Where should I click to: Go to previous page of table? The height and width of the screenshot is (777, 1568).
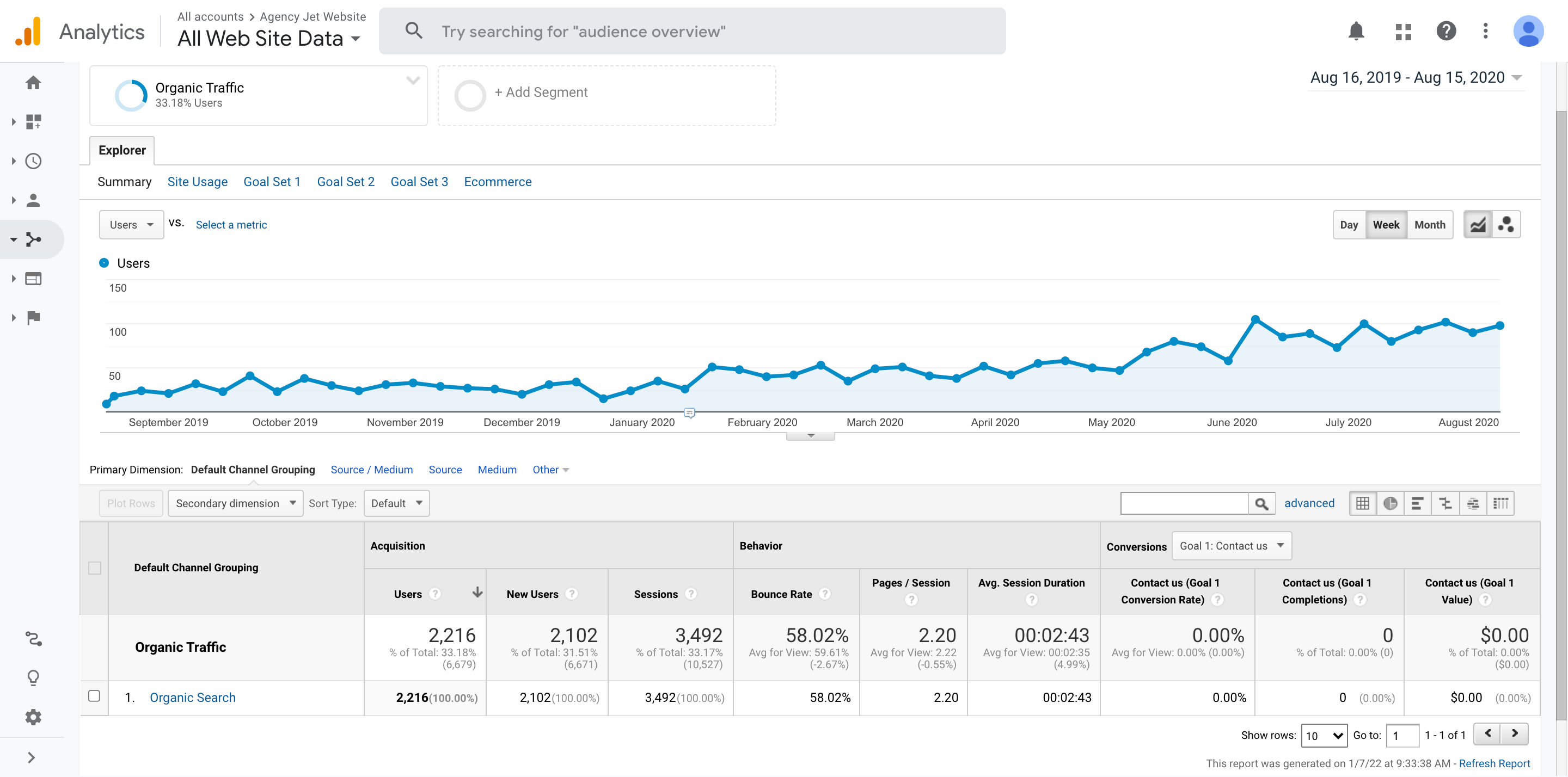tap(1487, 735)
